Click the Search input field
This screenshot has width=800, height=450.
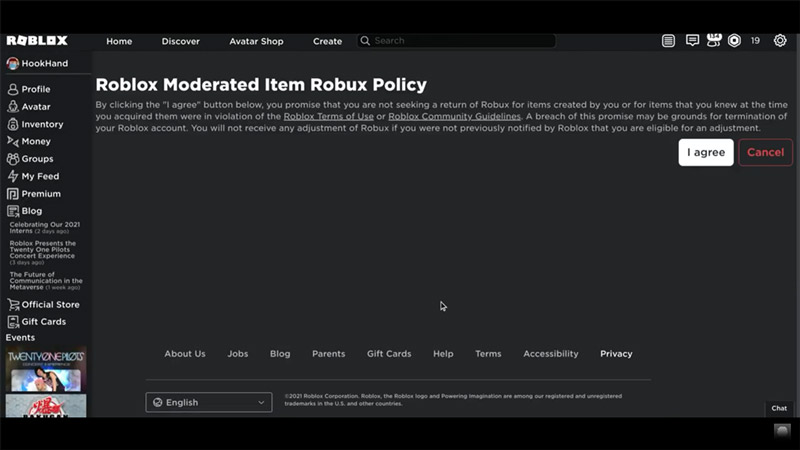tap(460, 41)
